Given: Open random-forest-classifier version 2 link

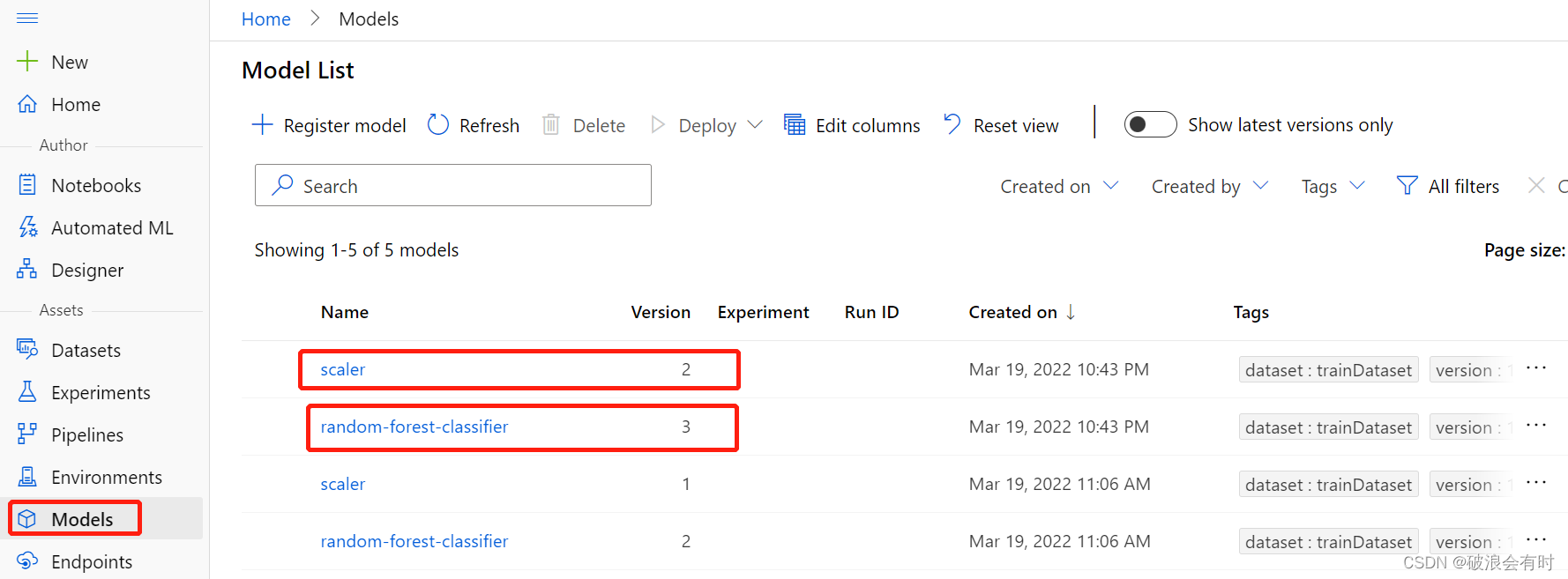Looking at the screenshot, I should click(414, 541).
